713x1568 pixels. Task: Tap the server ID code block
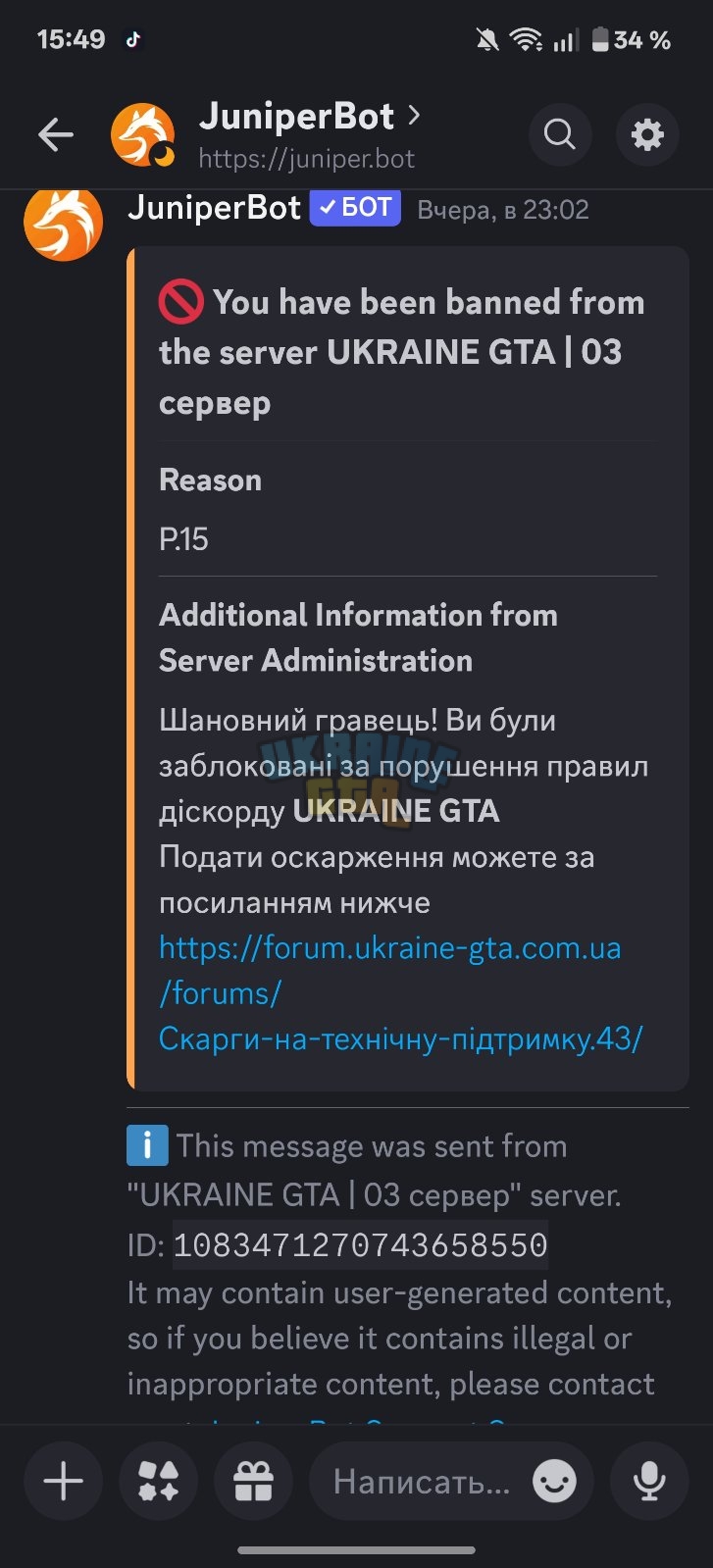click(x=360, y=1245)
